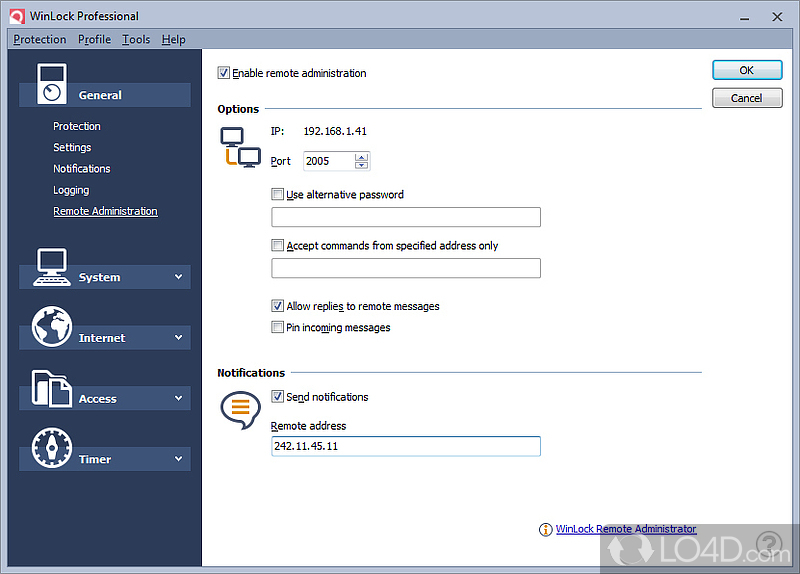Screen dimensions: 800x574
Task: Click the alternative password text field
Action: (406, 217)
